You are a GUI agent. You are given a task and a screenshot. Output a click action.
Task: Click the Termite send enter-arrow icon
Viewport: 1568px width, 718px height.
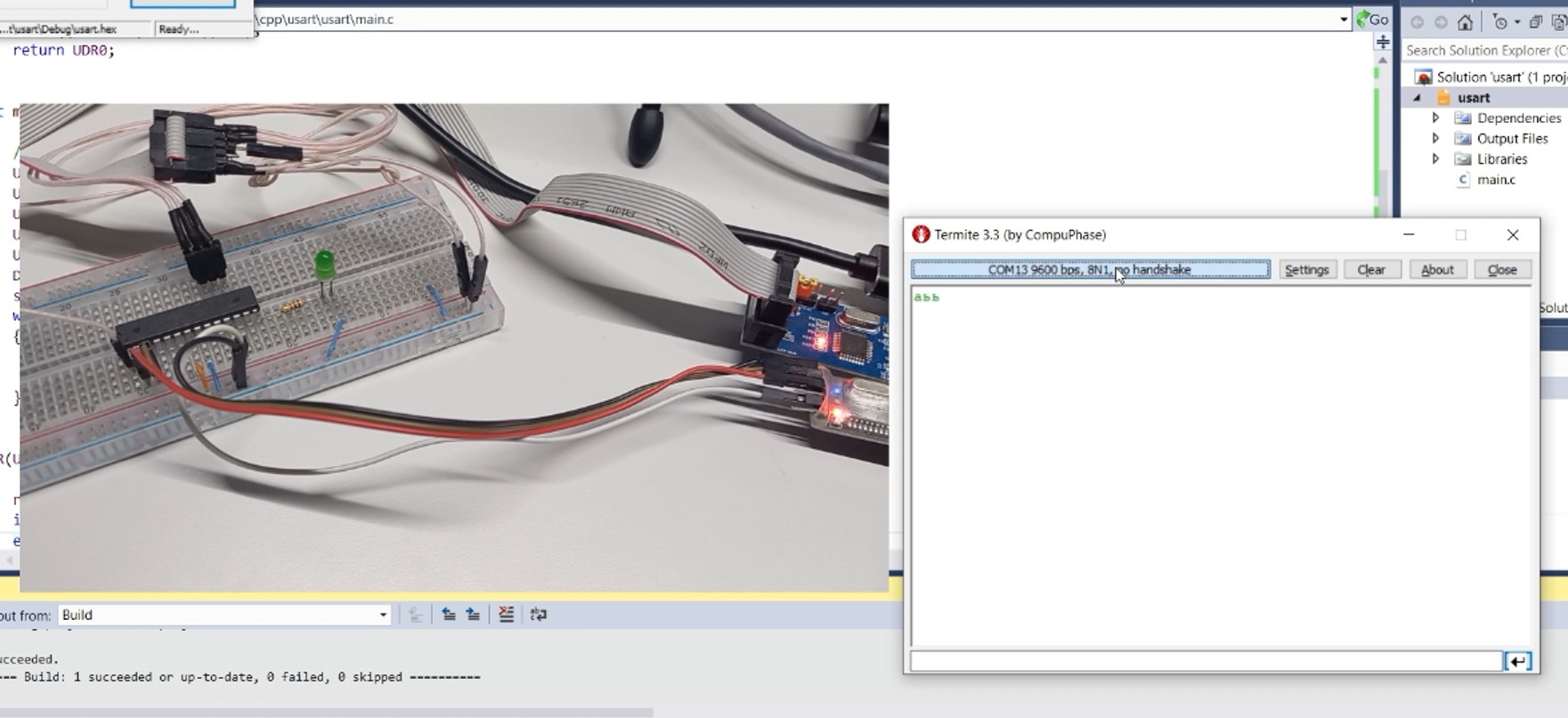tap(1518, 661)
